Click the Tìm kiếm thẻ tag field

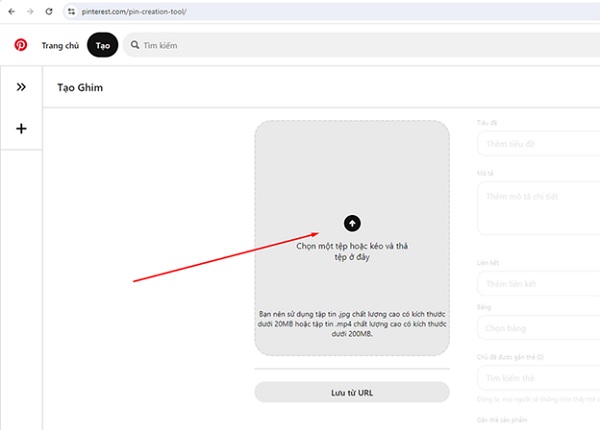540,378
